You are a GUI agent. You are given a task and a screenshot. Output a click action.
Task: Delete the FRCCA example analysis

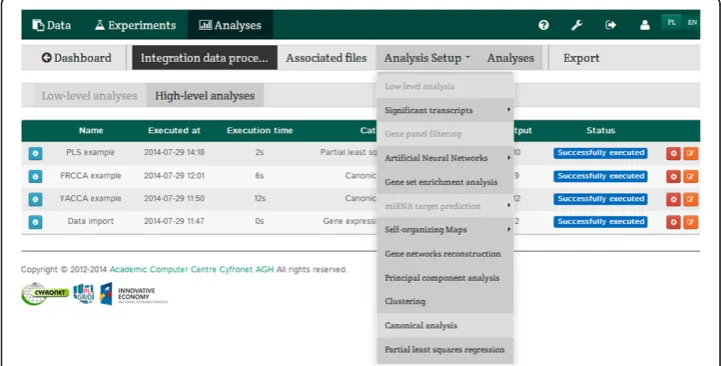point(673,176)
